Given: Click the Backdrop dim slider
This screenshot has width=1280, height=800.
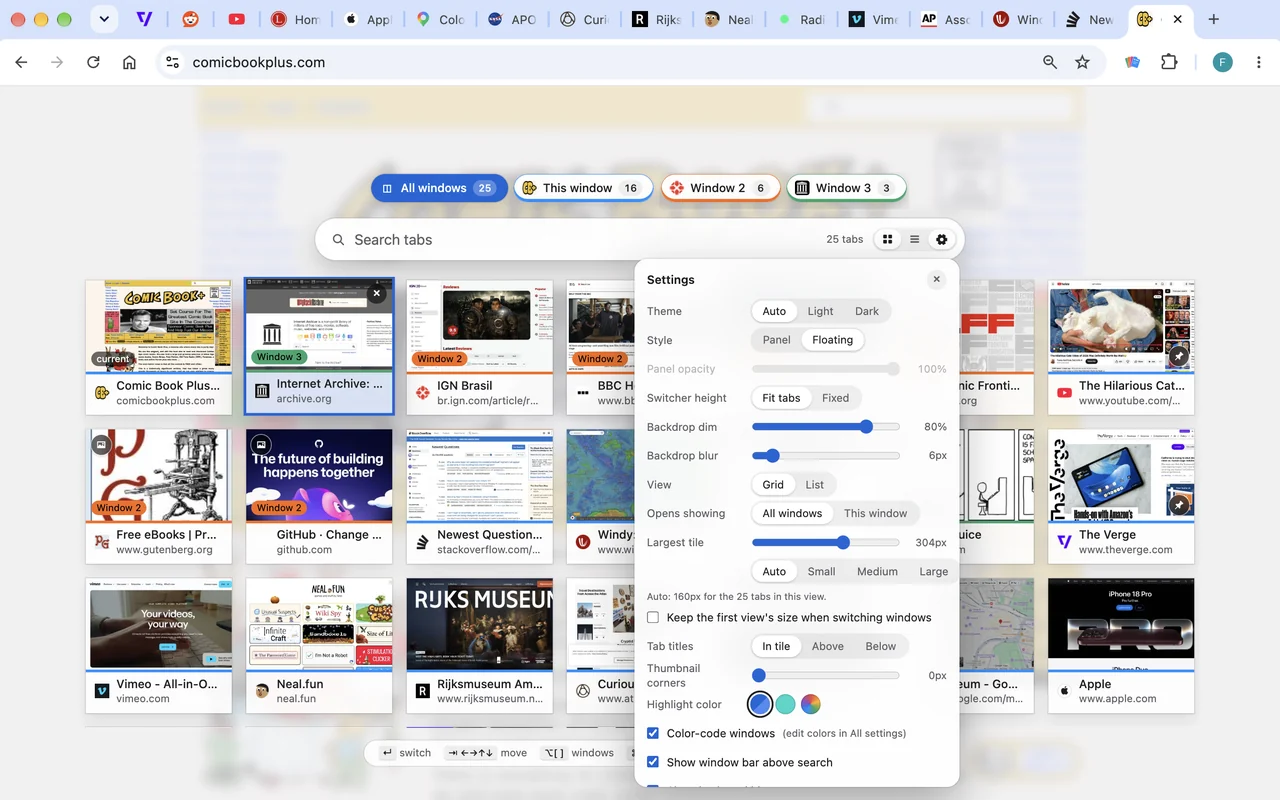Looking at the screenshot, I should click(x=826, y=427).
